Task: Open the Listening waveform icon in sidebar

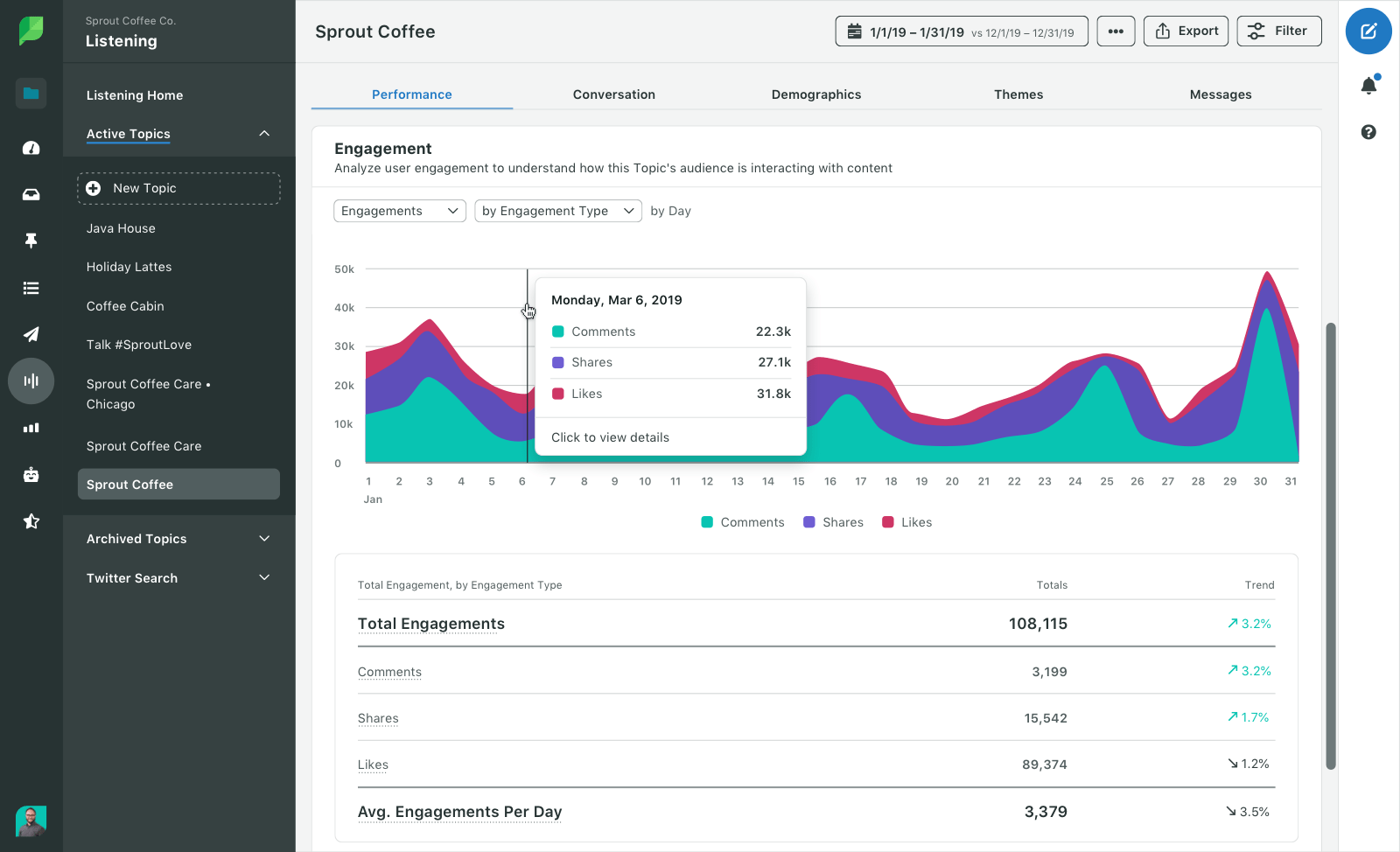Action: point(31,381)
